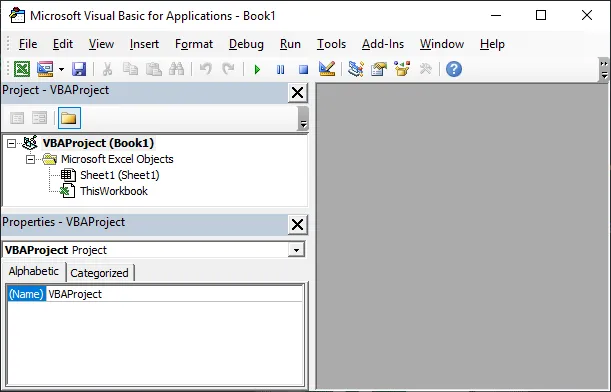611x392 pixels.
Task: Open Project pane toolbar overflow arrow
Action: pyautogui.click(x=303, y=118)
